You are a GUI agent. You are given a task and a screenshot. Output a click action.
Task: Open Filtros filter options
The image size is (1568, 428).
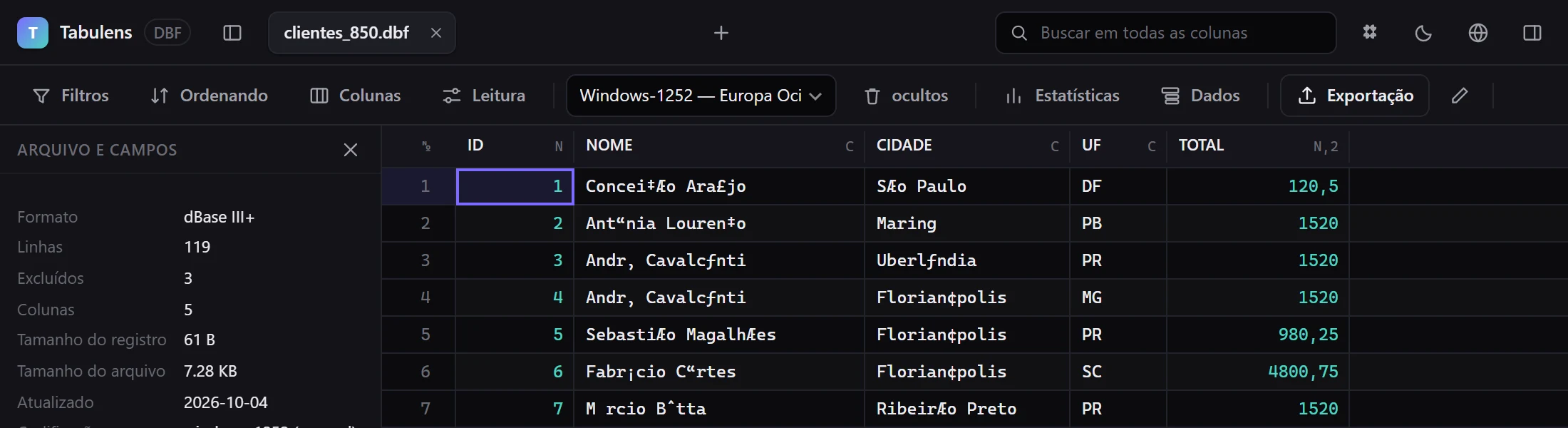[x=71, y=96]
